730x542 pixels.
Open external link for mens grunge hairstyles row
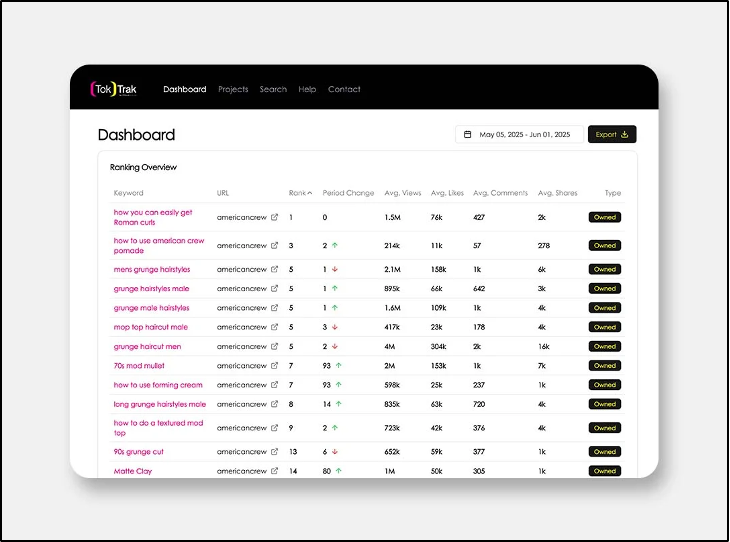pyautogui.click(x=274, y=269)
